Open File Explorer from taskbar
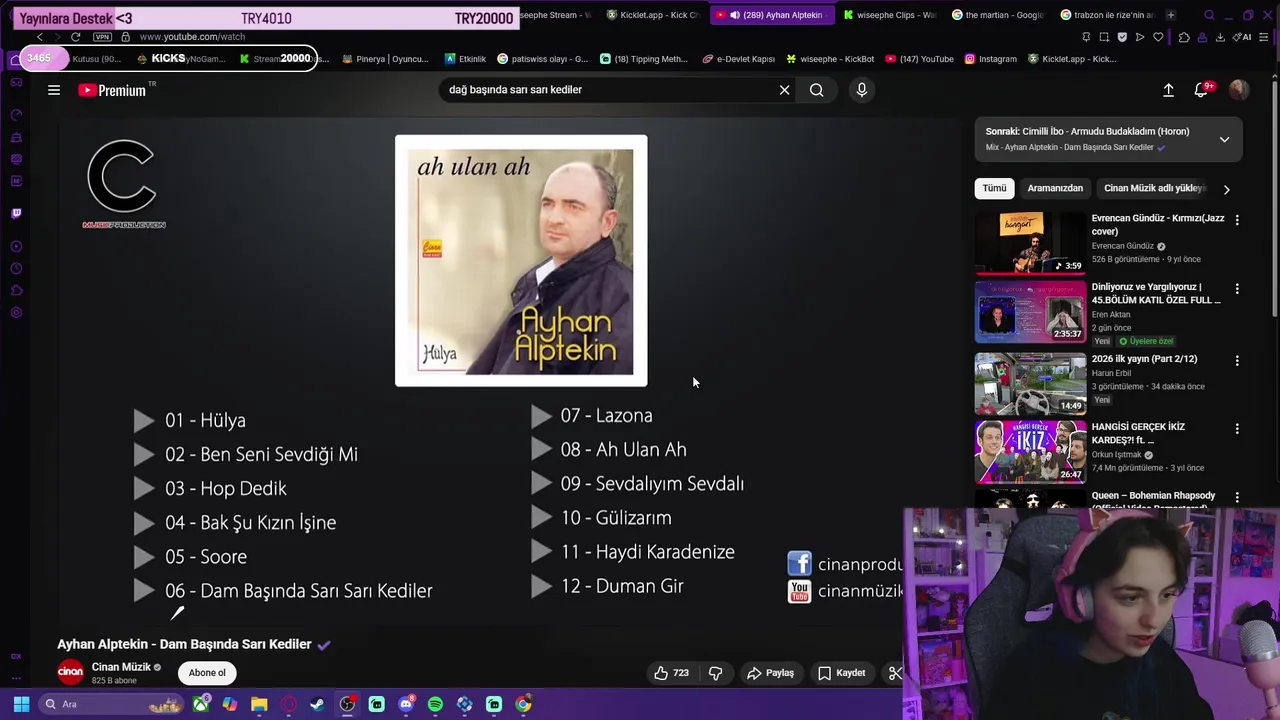This screenshot has height=720, width=1280. [x=259, y=704]
